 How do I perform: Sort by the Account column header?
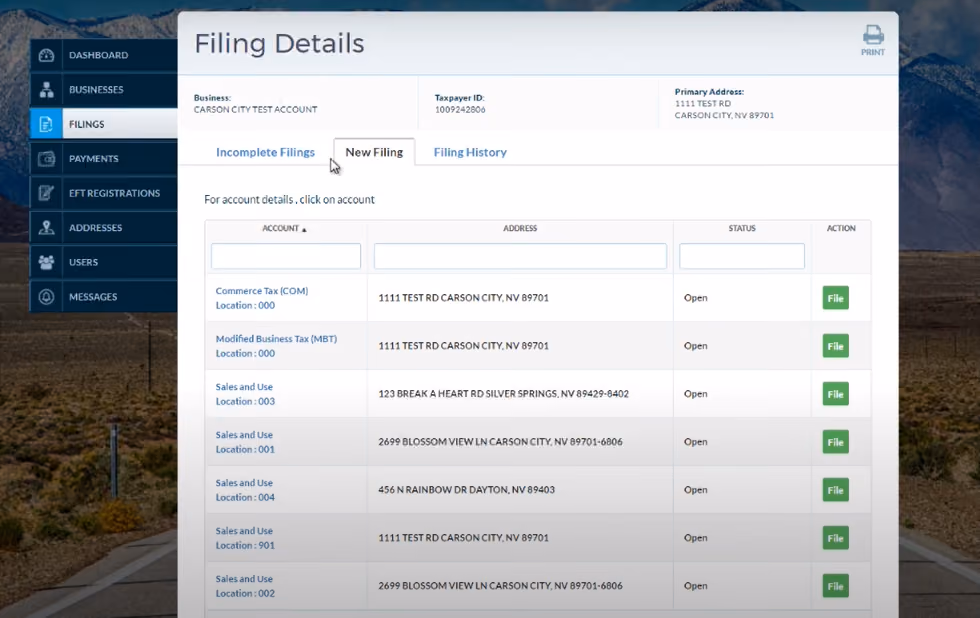click(x=284, y=228)
